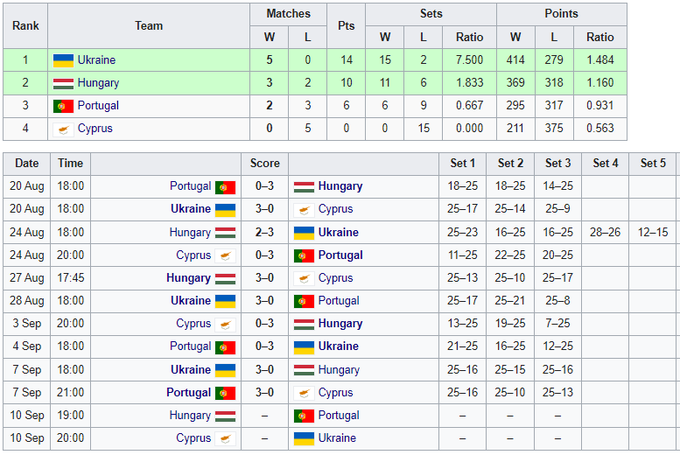
Task: Click Hungary's flag in the 3 Sep match
Action: click(304, 324)
